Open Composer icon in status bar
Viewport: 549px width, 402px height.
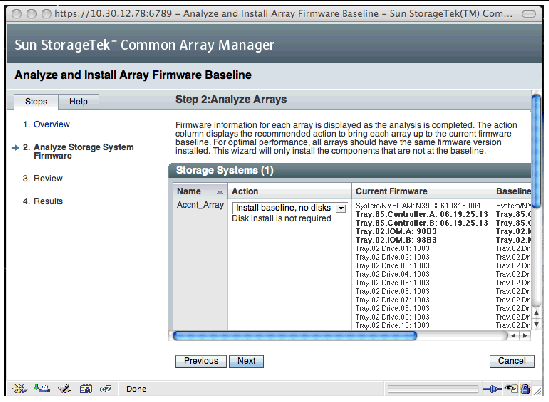[64, 388]
